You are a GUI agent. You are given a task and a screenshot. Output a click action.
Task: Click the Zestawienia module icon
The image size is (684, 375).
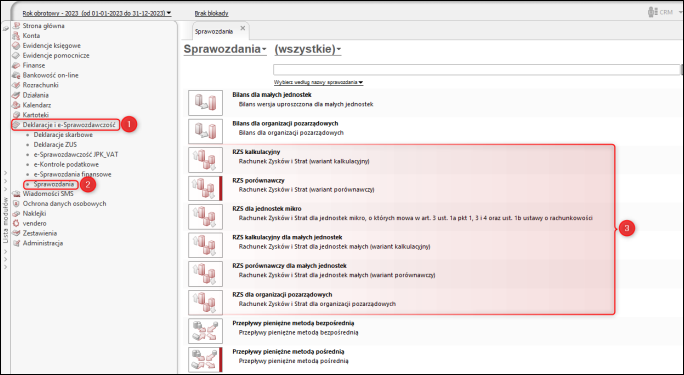(x=17, y=233)
